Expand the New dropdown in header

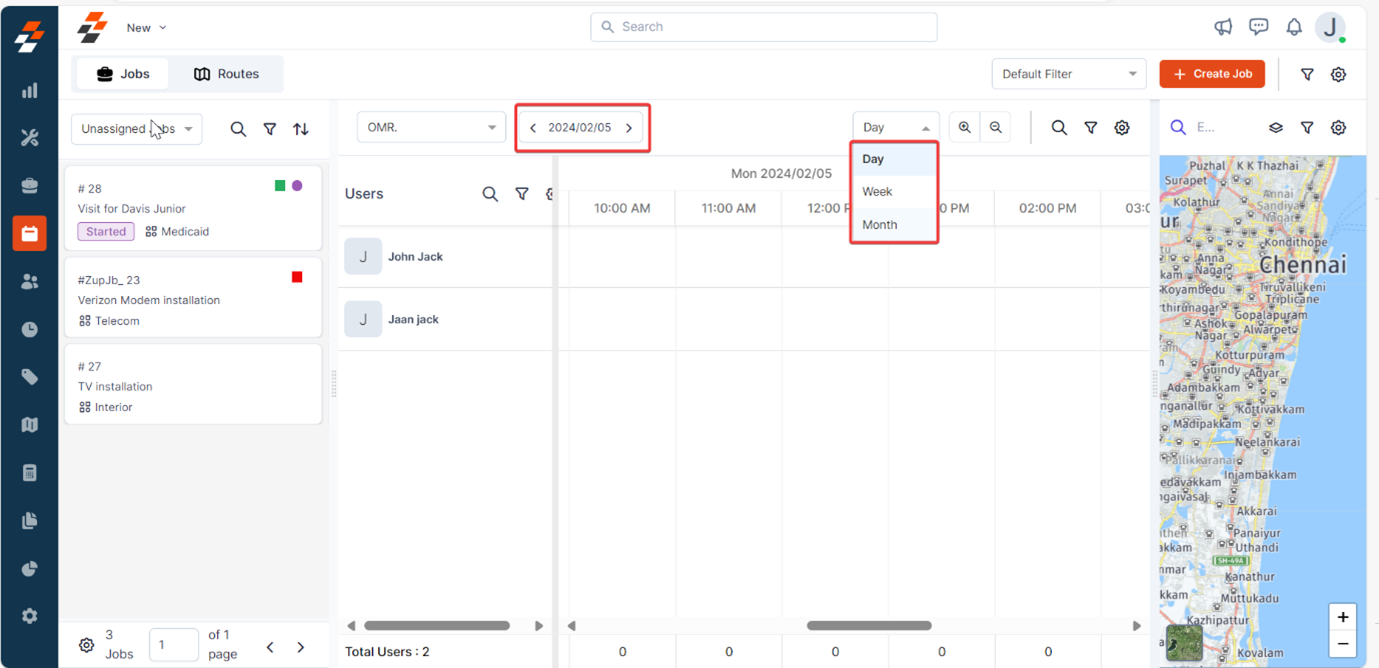click(147, 28)
